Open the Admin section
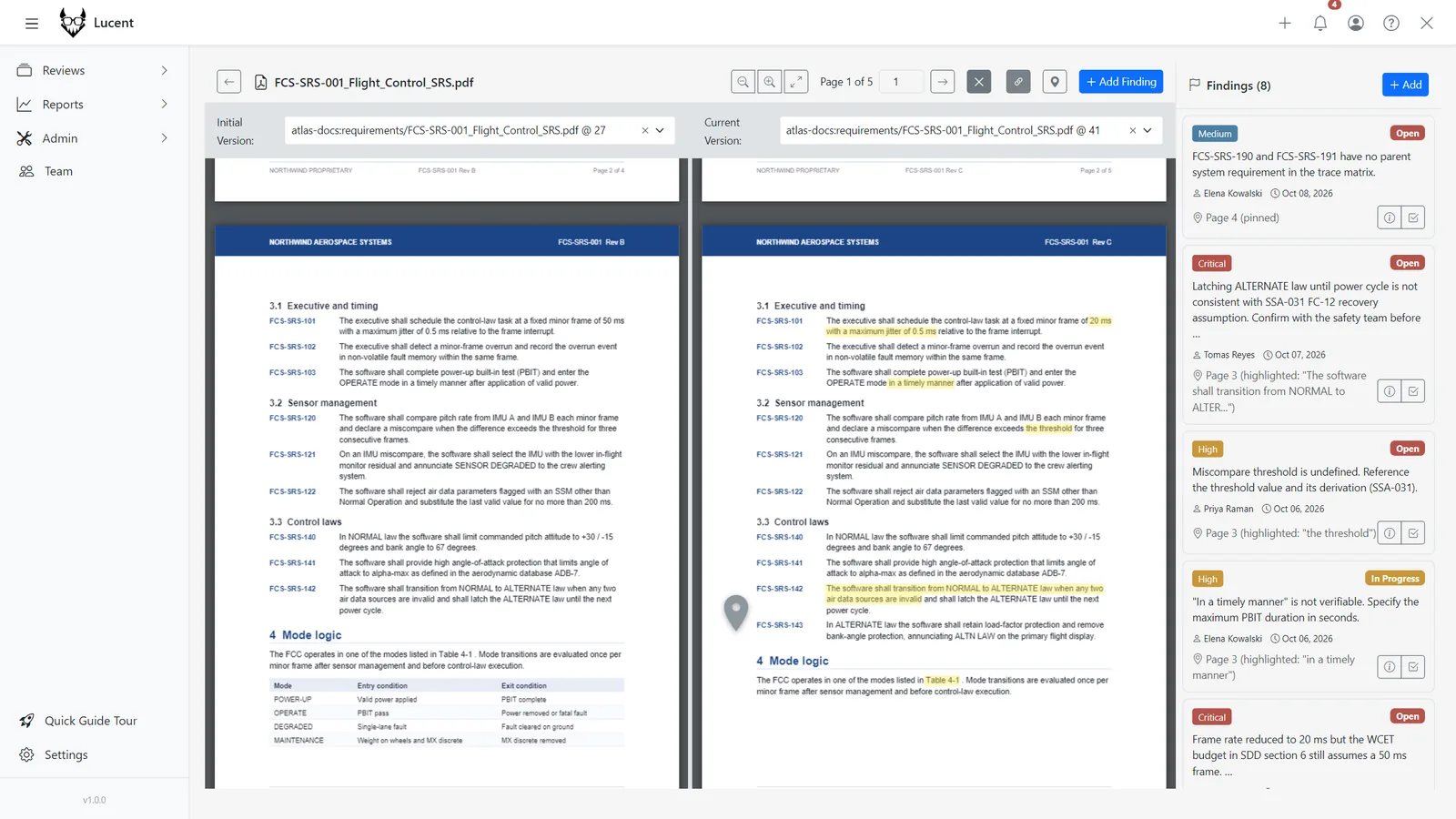 click(x=60, y=138)
